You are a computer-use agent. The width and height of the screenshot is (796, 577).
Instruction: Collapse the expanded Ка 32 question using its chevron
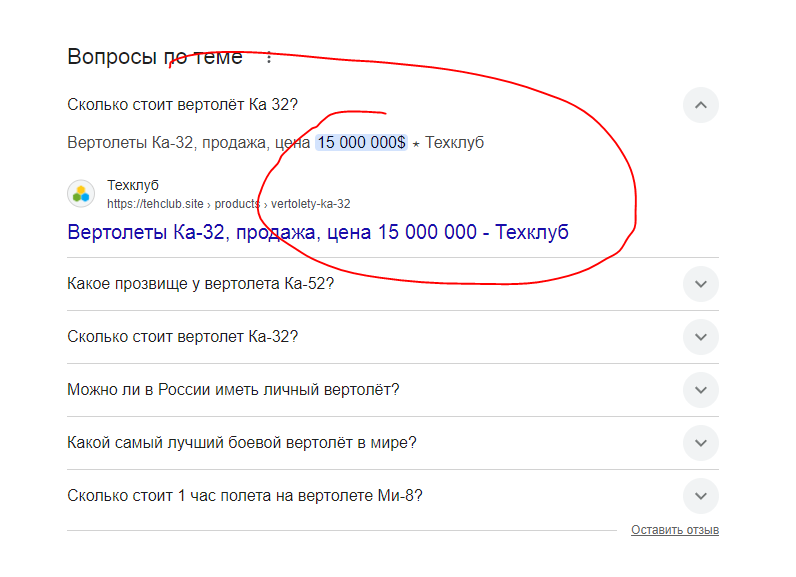701,105
